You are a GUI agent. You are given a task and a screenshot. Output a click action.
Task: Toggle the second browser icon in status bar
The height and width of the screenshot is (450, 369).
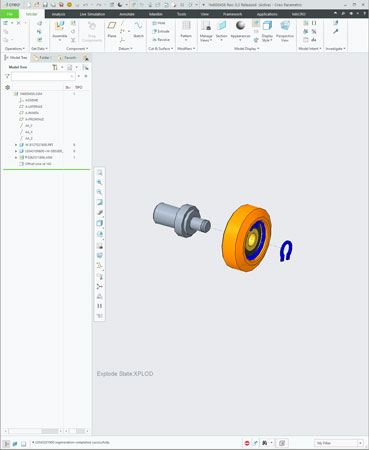[x=23, y=444]
